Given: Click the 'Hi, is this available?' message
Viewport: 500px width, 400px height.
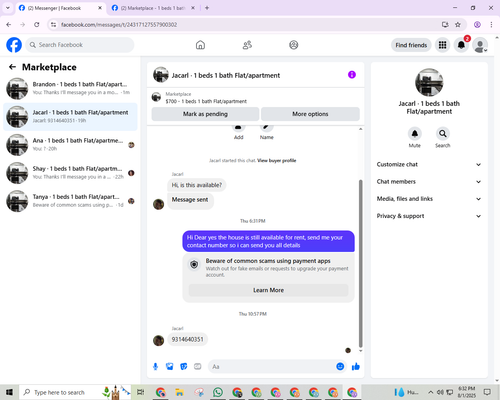Looking at the screenshot, I should click(x=197, y=185).
